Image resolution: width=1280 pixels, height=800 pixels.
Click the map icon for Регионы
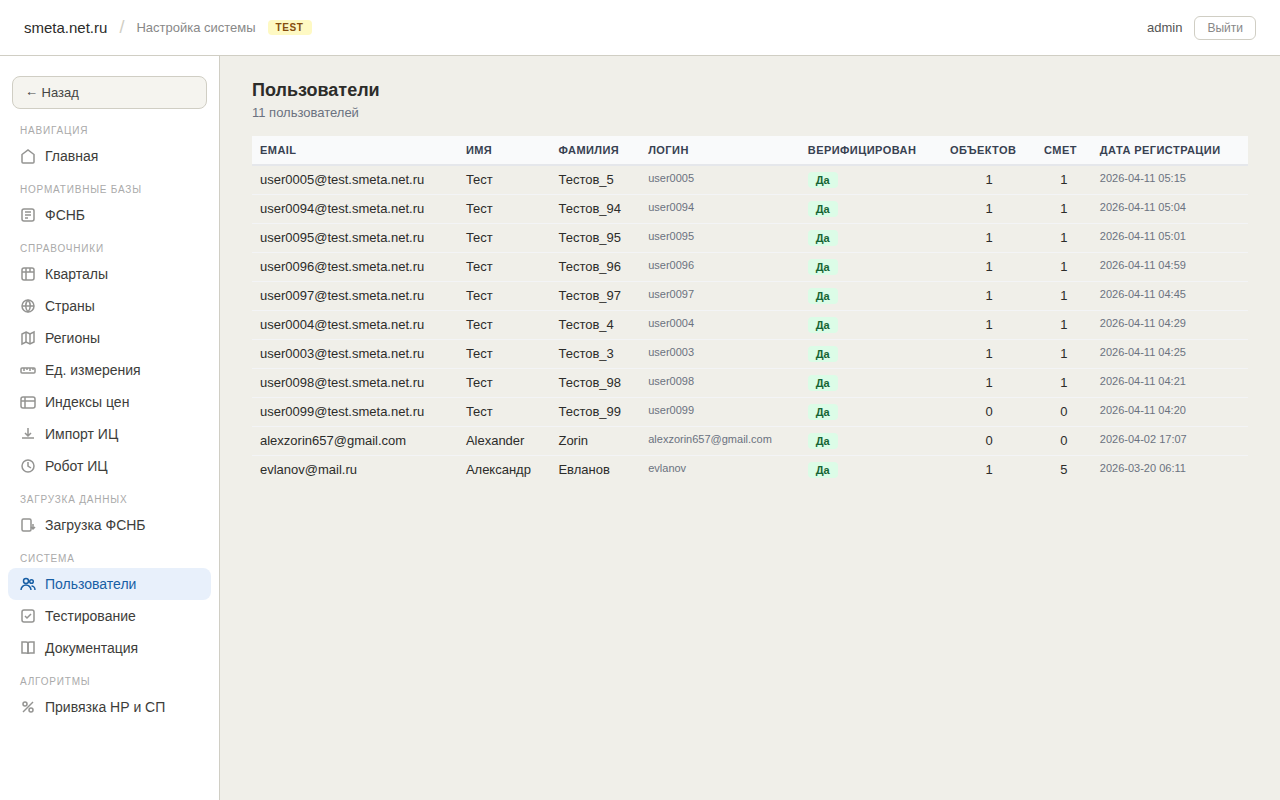click(x=28, y=338)
